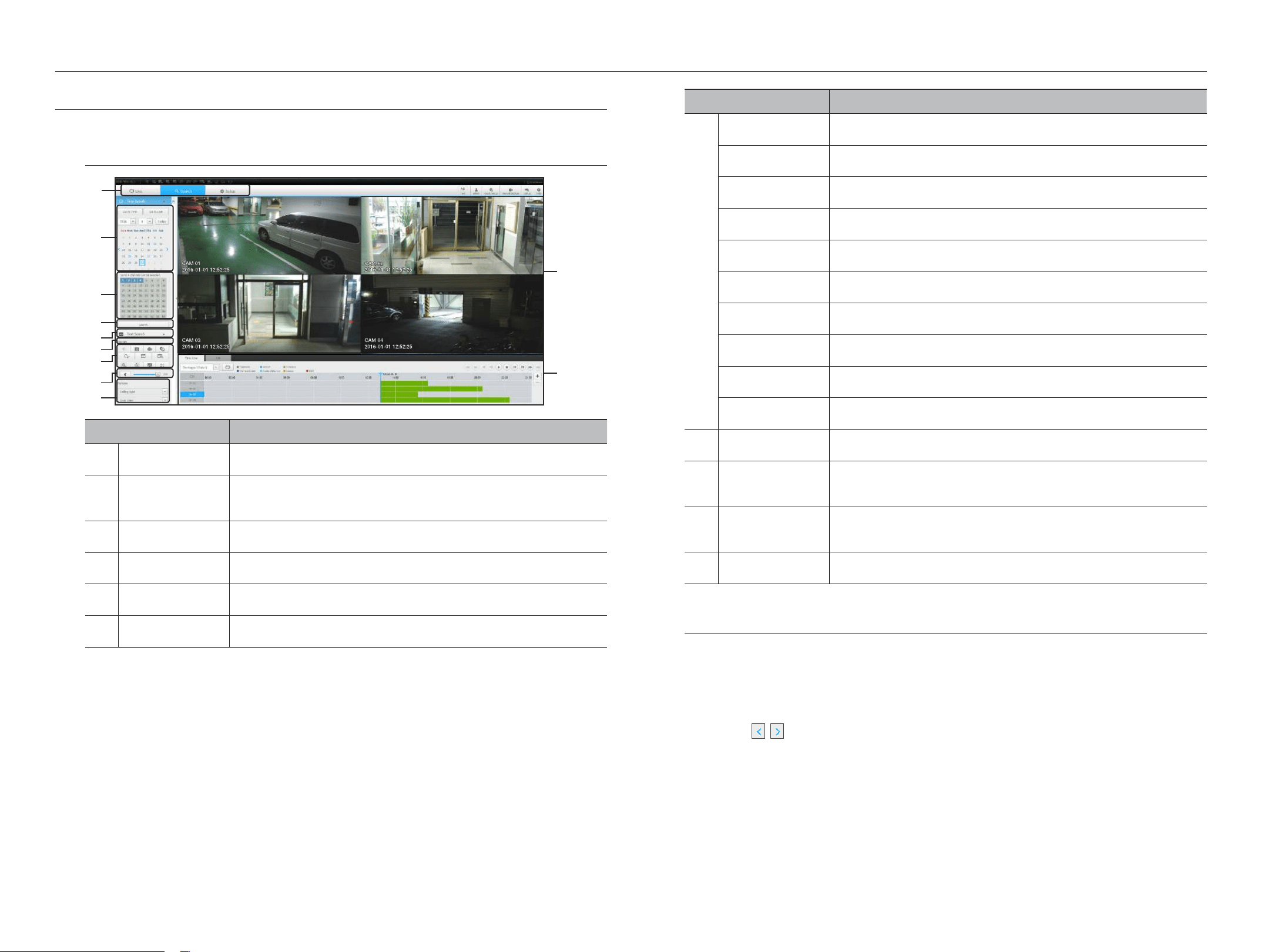The height and width of the screenshot is (952, 1274).
Task: Click the stop button in playback controls
Action: (507, 367)
